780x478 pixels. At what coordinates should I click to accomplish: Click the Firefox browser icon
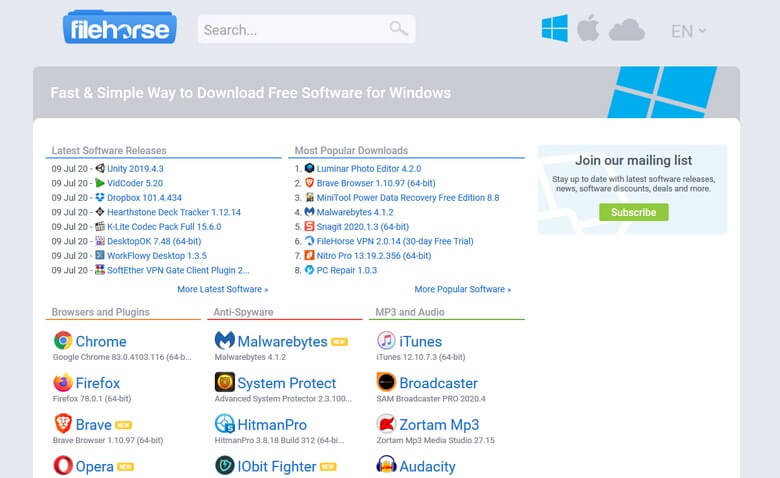coord(63,382)
